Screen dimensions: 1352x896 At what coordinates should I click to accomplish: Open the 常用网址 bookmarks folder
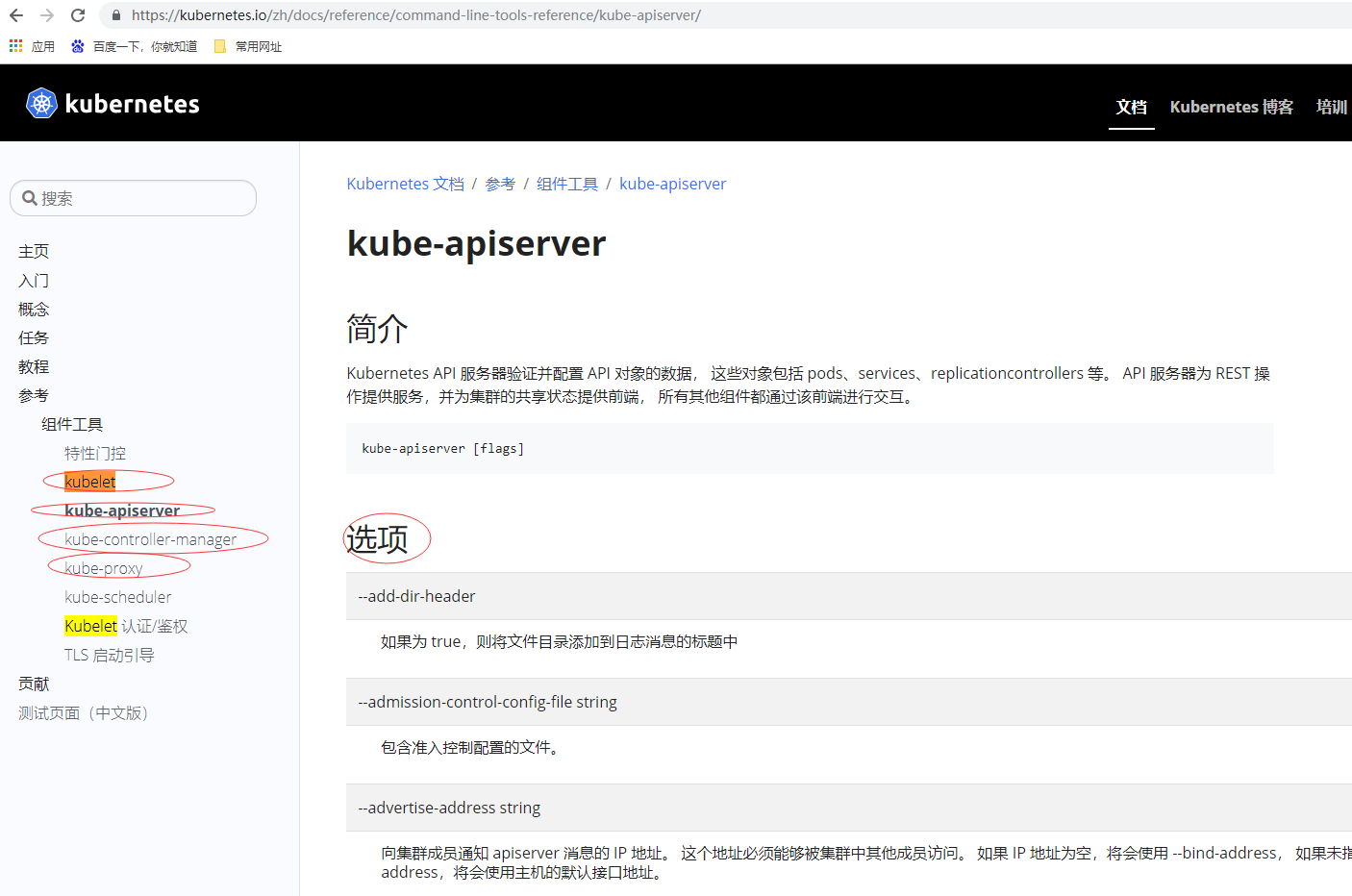[x=248, y=46]
